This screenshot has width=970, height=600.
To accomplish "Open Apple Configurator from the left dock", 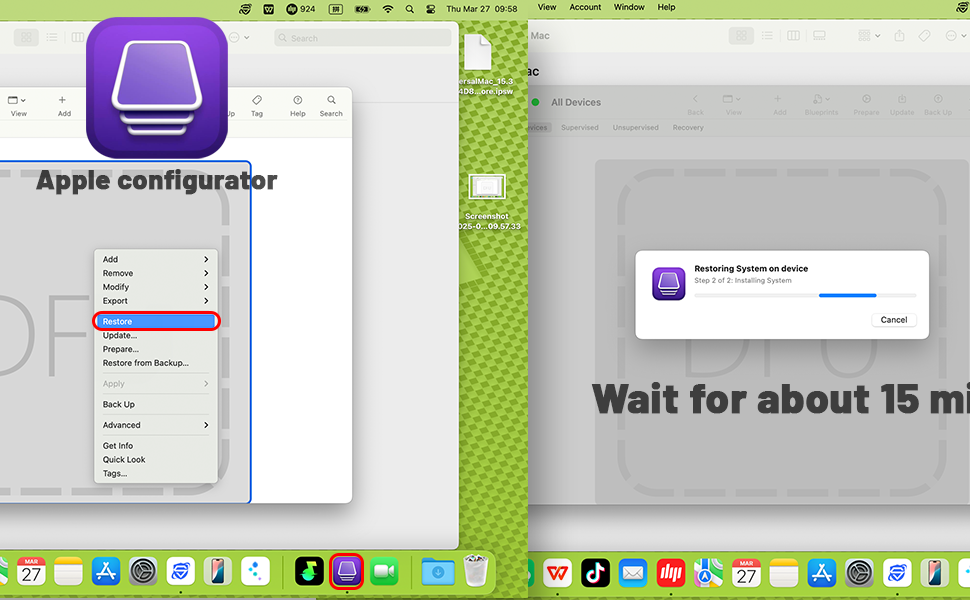I will [346, 571].
